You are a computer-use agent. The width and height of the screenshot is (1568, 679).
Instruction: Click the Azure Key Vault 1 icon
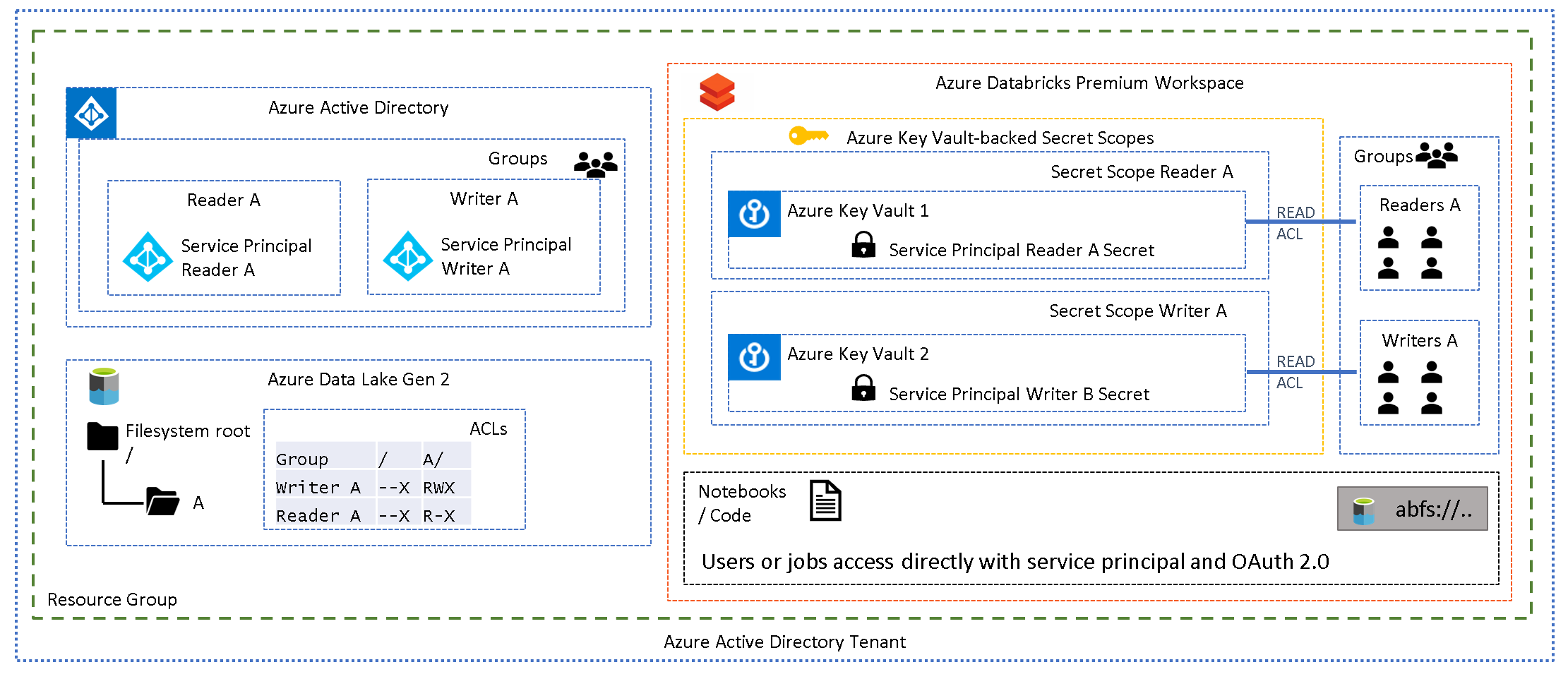click(x=754, y=213)
